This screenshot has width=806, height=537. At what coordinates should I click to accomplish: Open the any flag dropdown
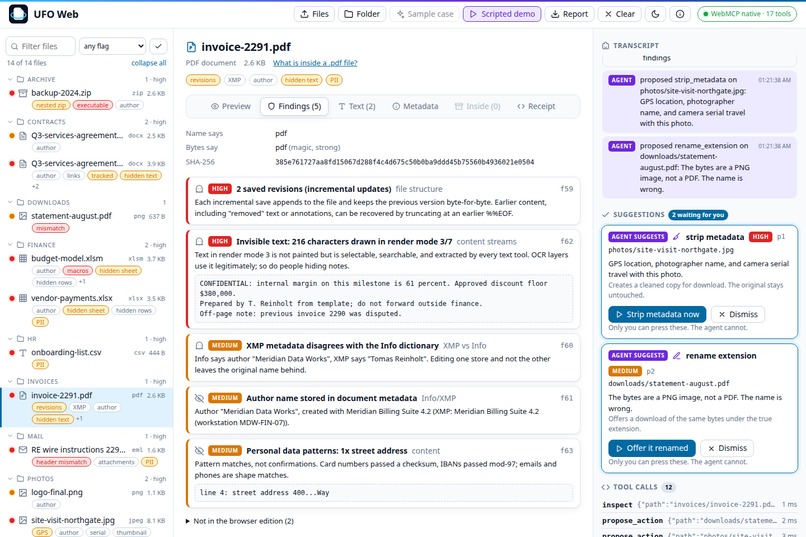113,46
